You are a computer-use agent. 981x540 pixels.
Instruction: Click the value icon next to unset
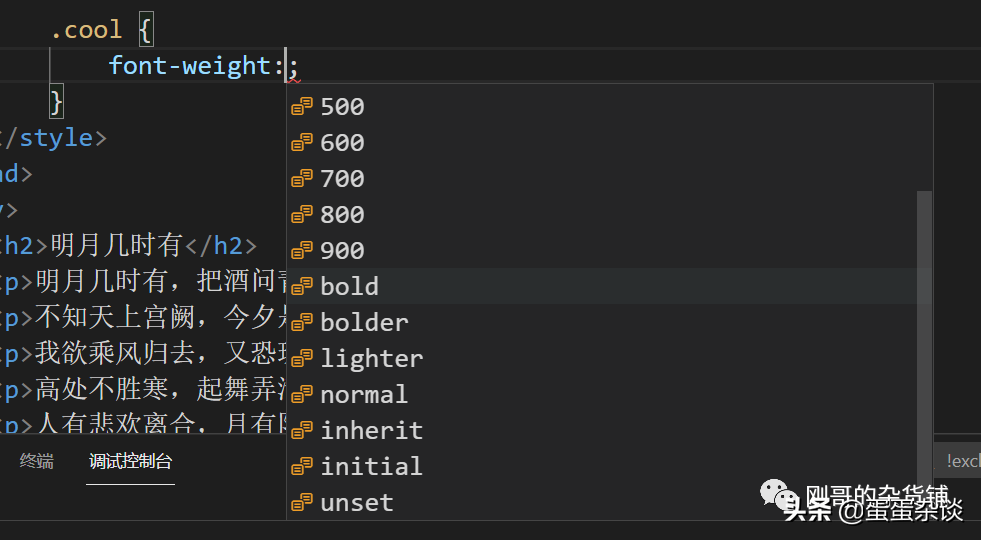[302, 503]
